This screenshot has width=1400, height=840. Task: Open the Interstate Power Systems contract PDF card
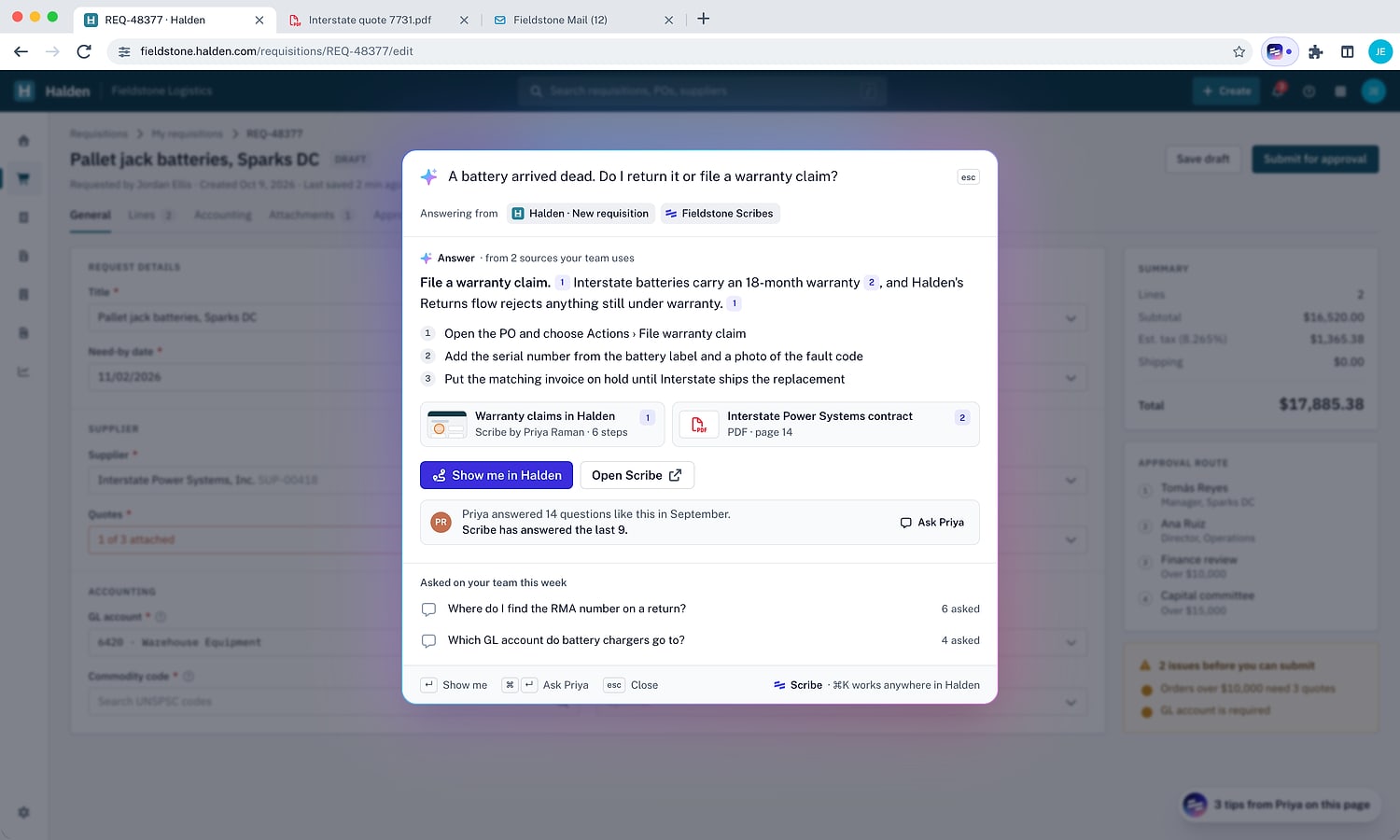point(825,425)
